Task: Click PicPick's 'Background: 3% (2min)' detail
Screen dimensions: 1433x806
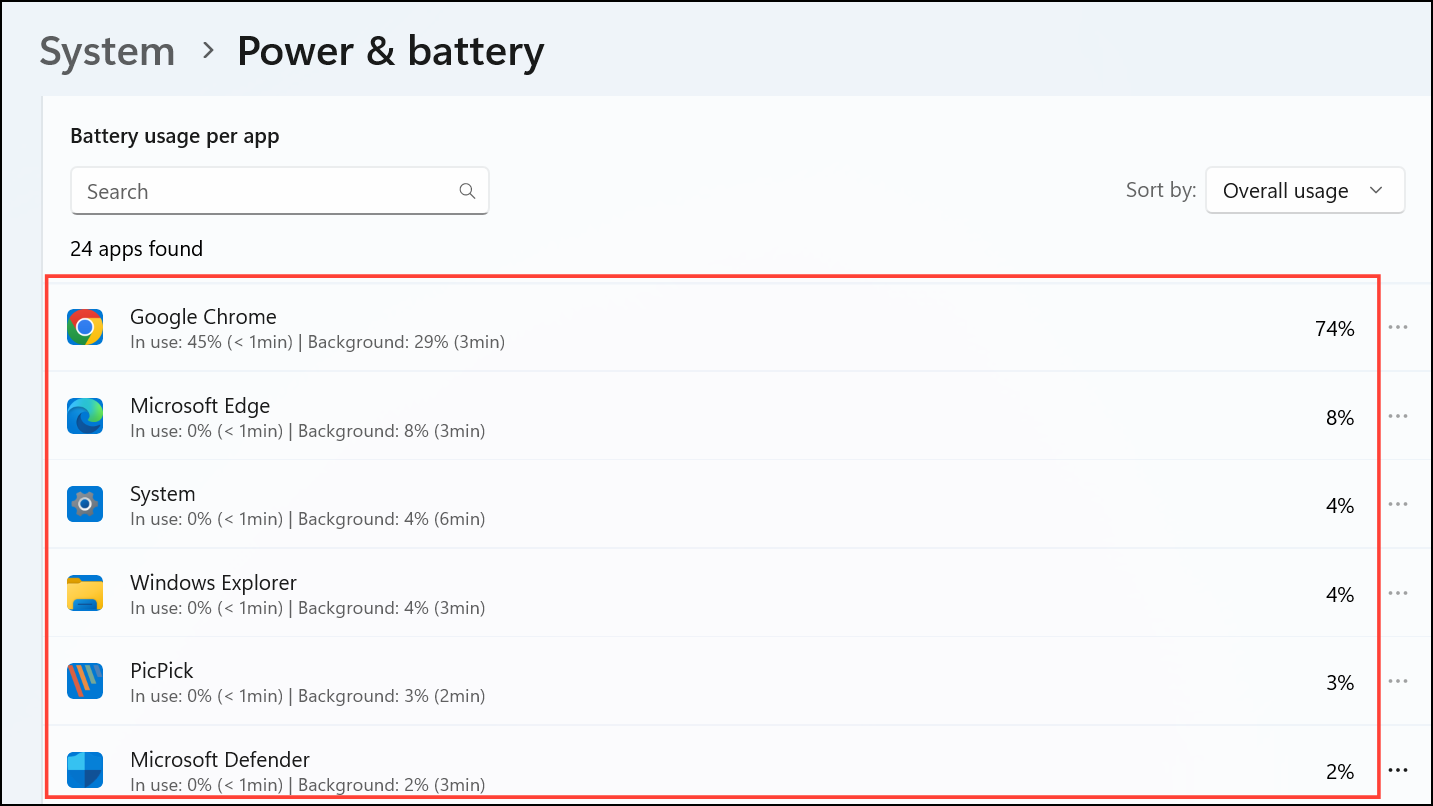Action: (x=391, y=696)
